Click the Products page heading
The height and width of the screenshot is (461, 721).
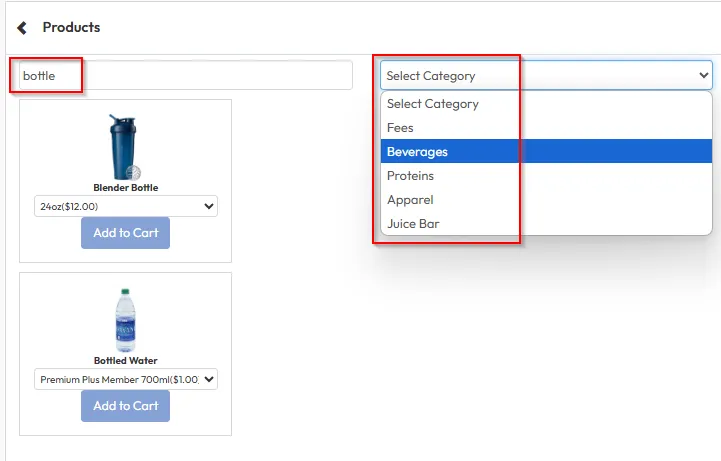pos(71,27)
